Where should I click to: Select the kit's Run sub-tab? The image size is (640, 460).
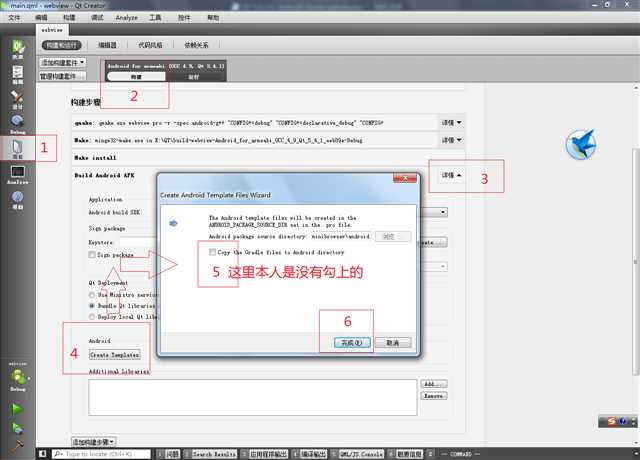point(194,76)
